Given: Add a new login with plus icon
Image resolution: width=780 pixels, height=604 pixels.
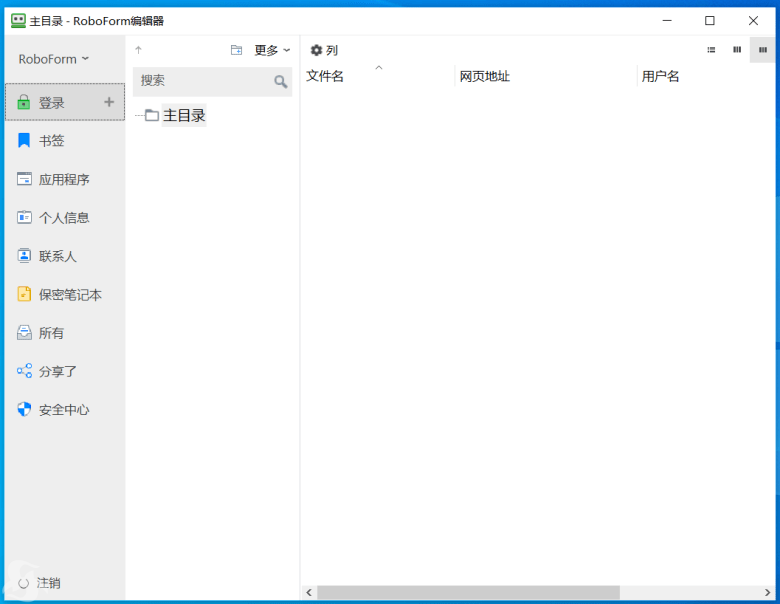Looking at the screenshot, I should pyautogui.click(x=109, y=102).
